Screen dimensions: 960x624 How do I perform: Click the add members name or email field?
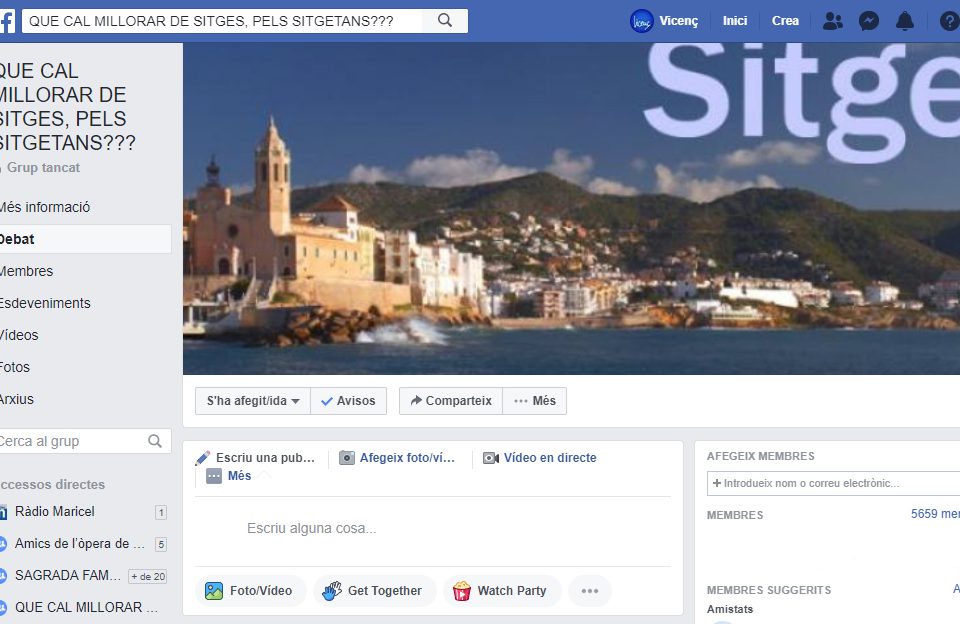[x=832, y=484]
